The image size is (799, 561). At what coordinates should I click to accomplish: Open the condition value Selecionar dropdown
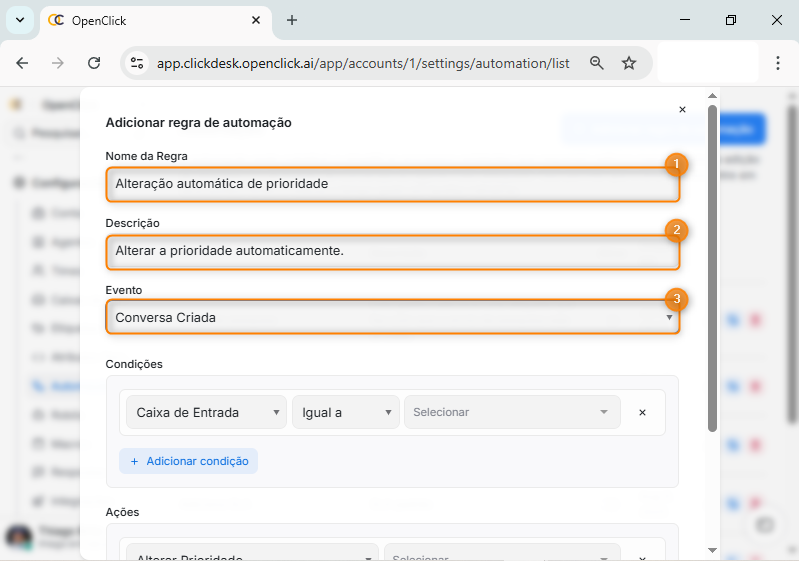511,412
